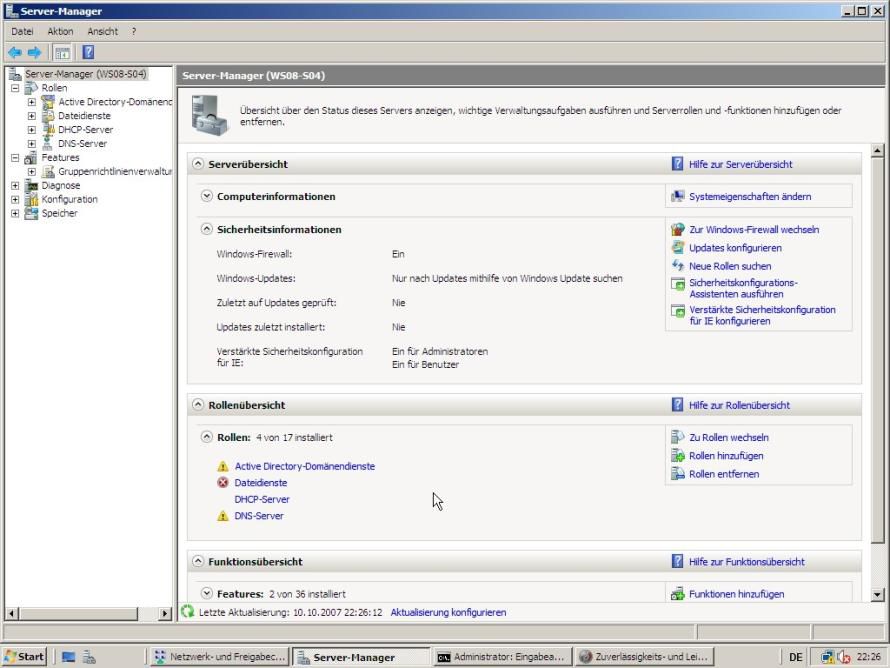The height and width of the screenshot is (668, 890).
Task: Click the Updates konfigurieren icon
Action: pos(678,247)
